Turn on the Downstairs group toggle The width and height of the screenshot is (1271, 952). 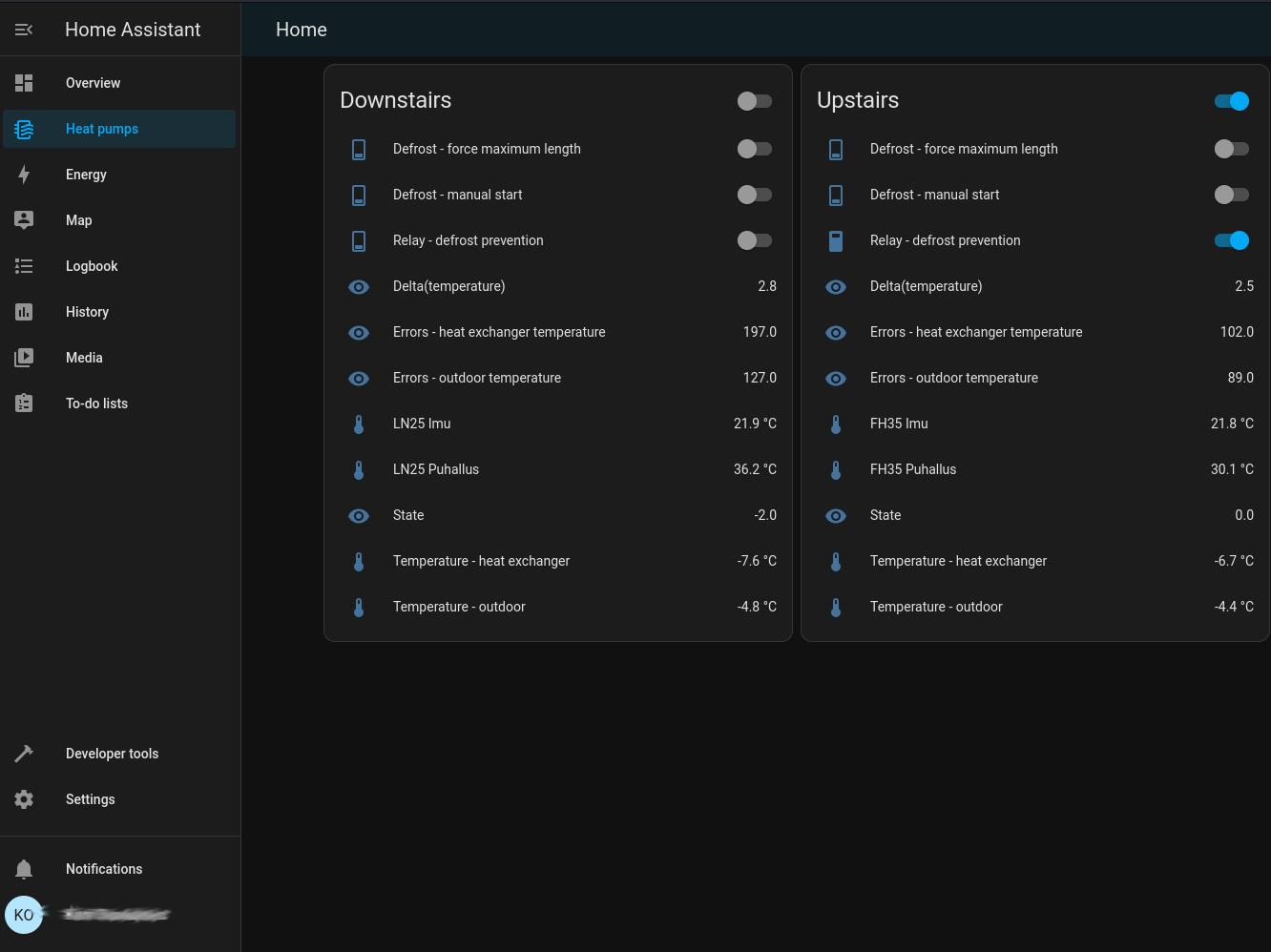coord(754,101)
